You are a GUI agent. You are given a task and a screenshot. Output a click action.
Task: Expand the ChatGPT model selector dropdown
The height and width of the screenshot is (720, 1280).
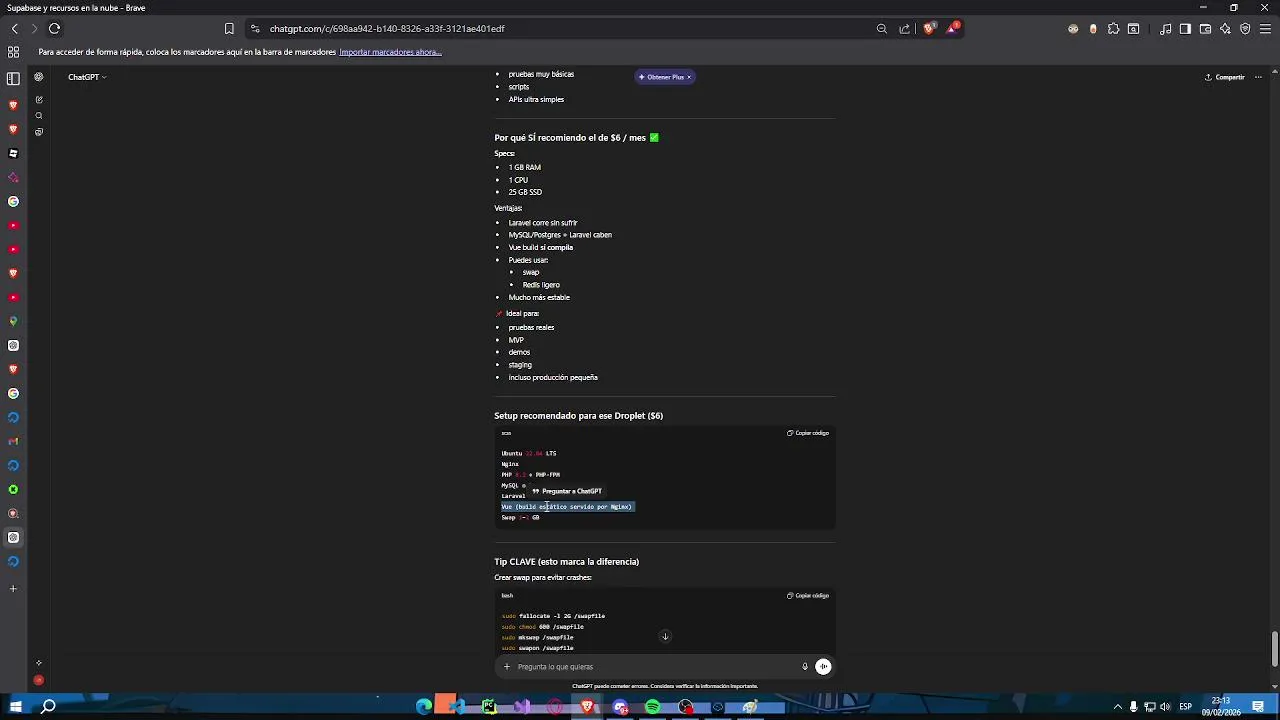87,77
